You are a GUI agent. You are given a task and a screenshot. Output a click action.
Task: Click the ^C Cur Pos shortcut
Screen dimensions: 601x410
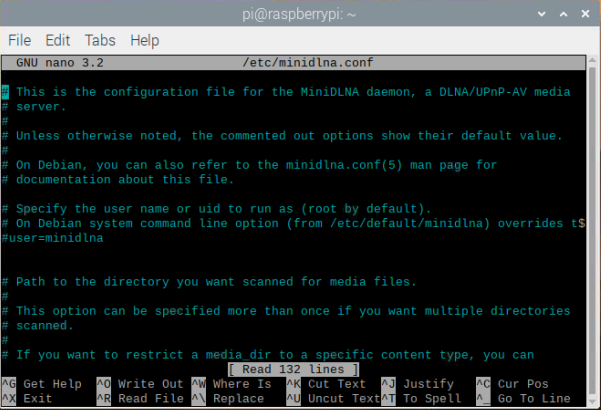(x=512, y=384)
